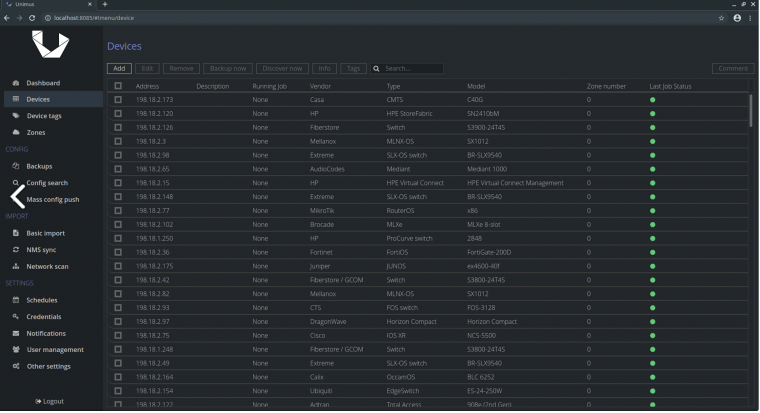
Task: Open browser profile account icon
Action: pos(737,18)
